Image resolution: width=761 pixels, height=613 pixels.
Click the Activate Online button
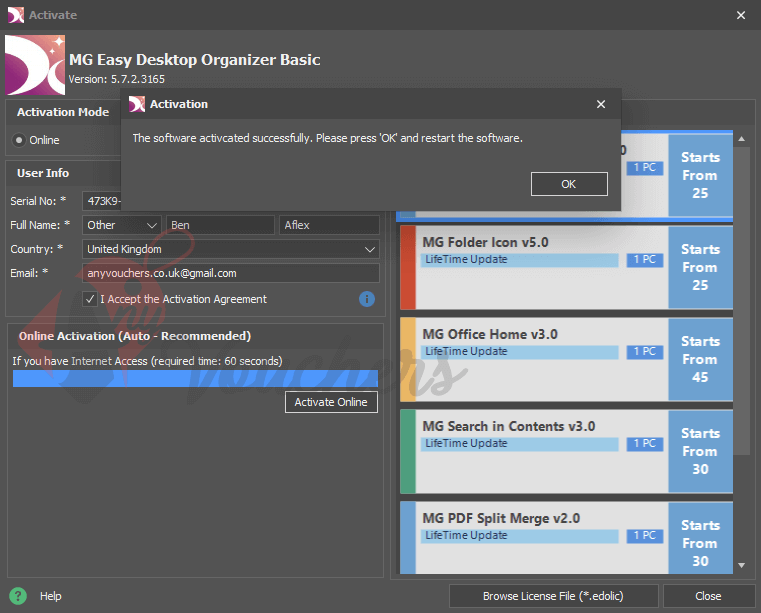(x=331, y=402)
